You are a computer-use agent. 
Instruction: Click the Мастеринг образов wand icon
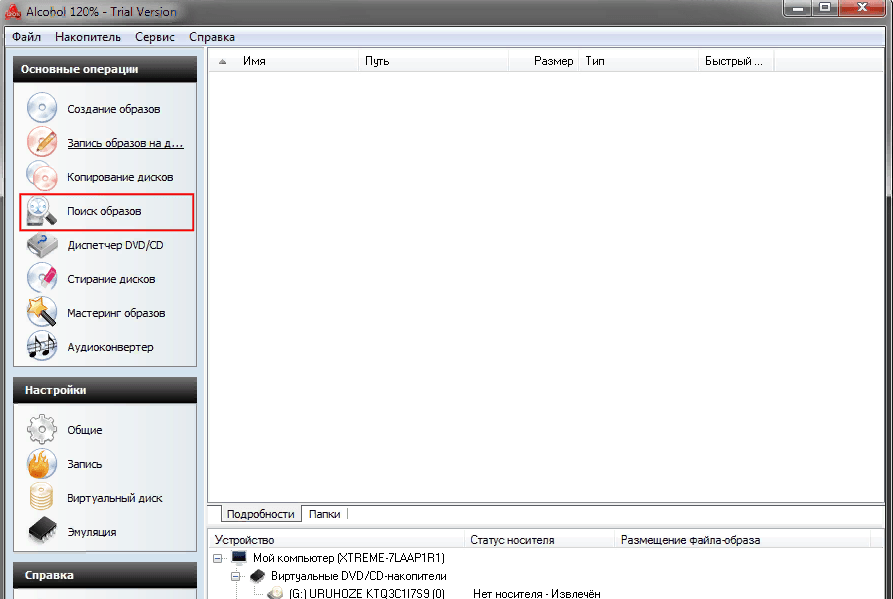42,313
